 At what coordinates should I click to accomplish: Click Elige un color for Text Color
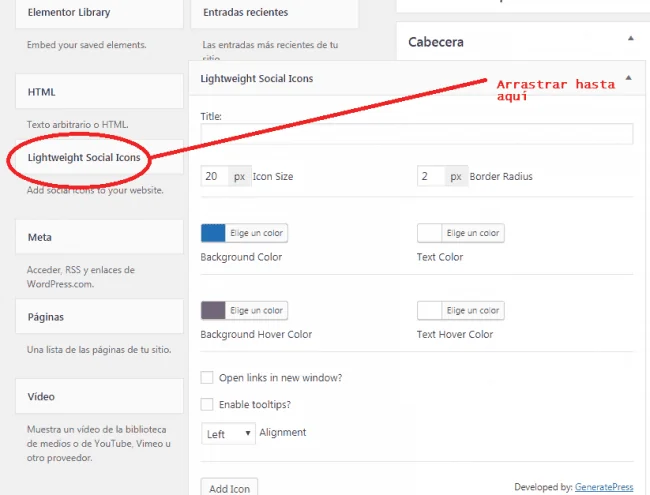[x=473, y=233]
